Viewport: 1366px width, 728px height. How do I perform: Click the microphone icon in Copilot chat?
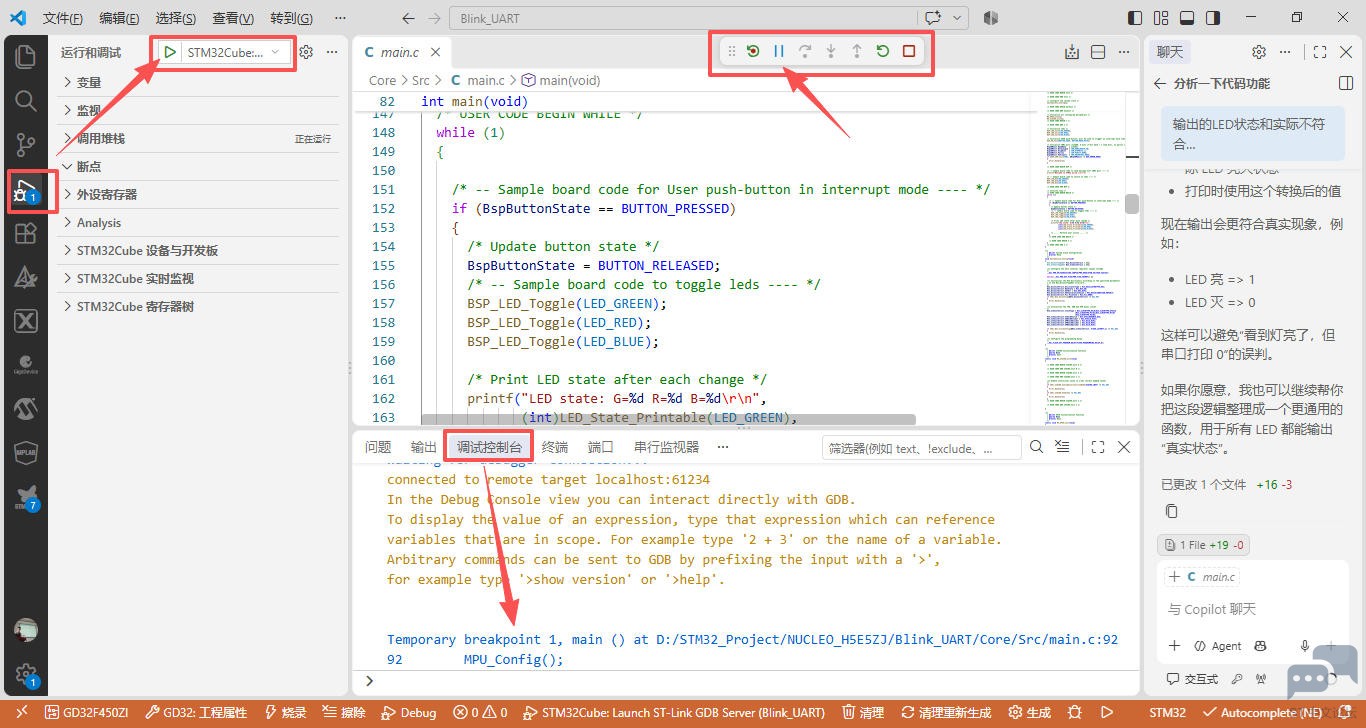pyautogui.click(x=1304, y=646)
